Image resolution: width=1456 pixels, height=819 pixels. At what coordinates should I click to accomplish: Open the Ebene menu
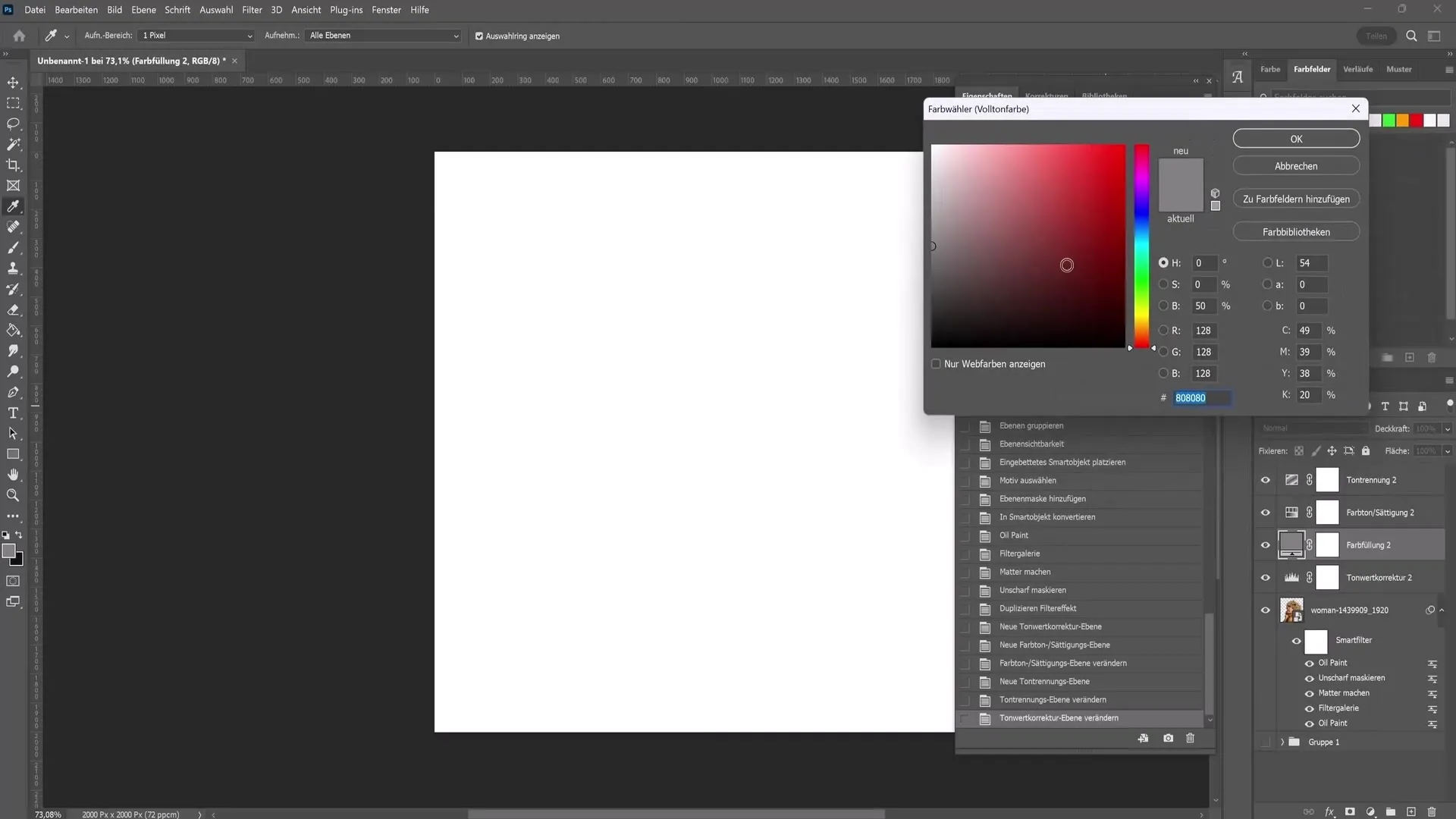point(143,10)
